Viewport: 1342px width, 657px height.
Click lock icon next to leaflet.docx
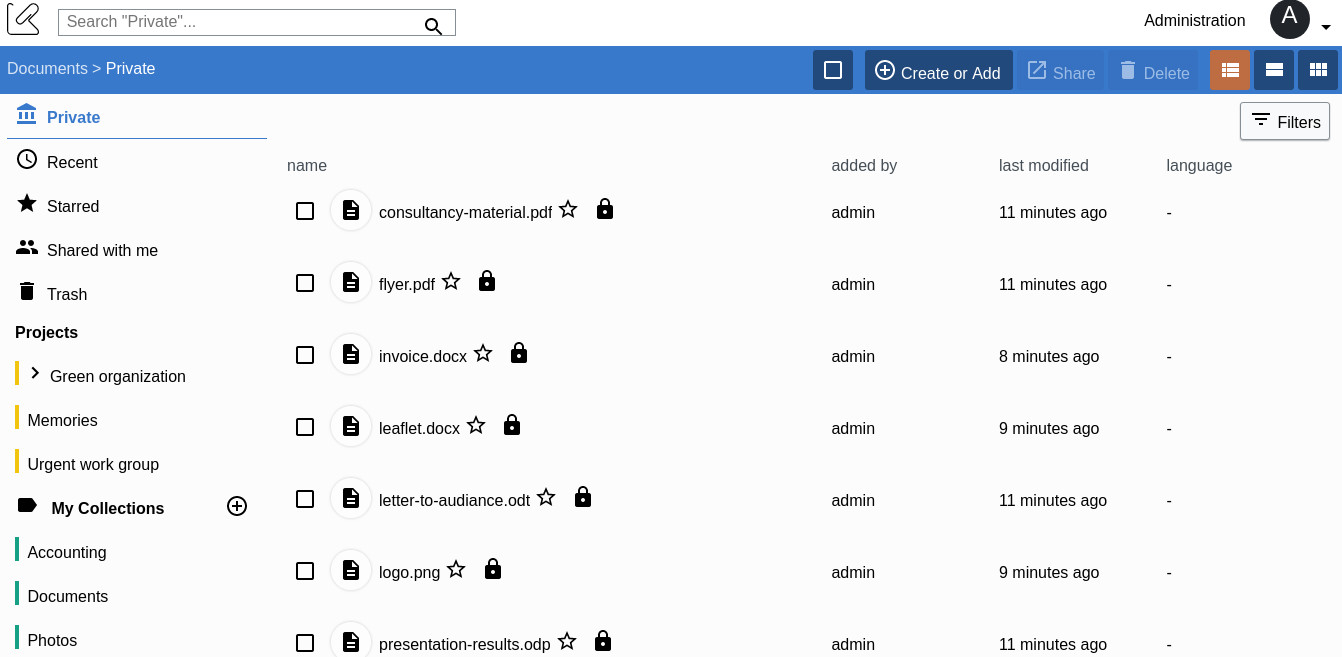[512, 425]
